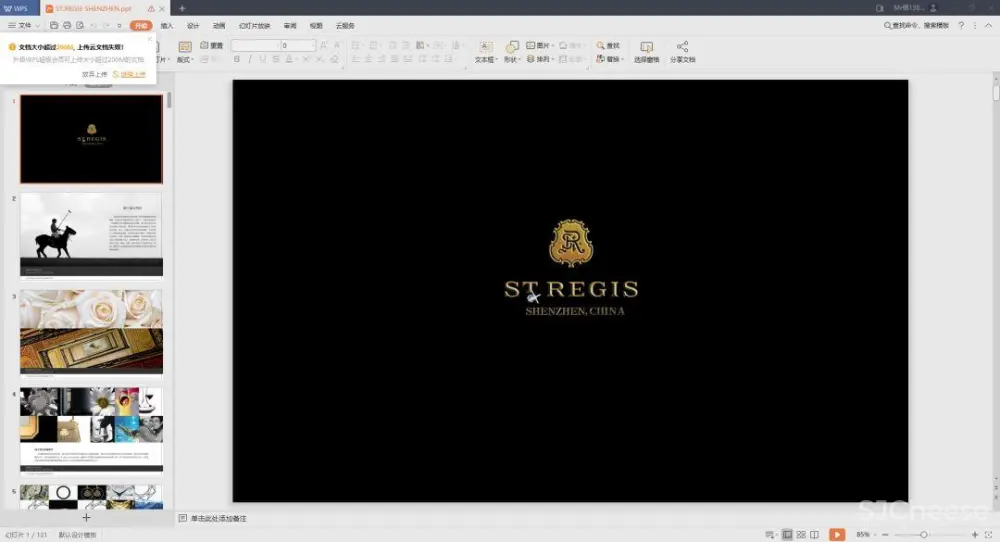Open the Selection Pane (选择窗格) icon
Viewport: 1000px width, 542px height.
646,47
